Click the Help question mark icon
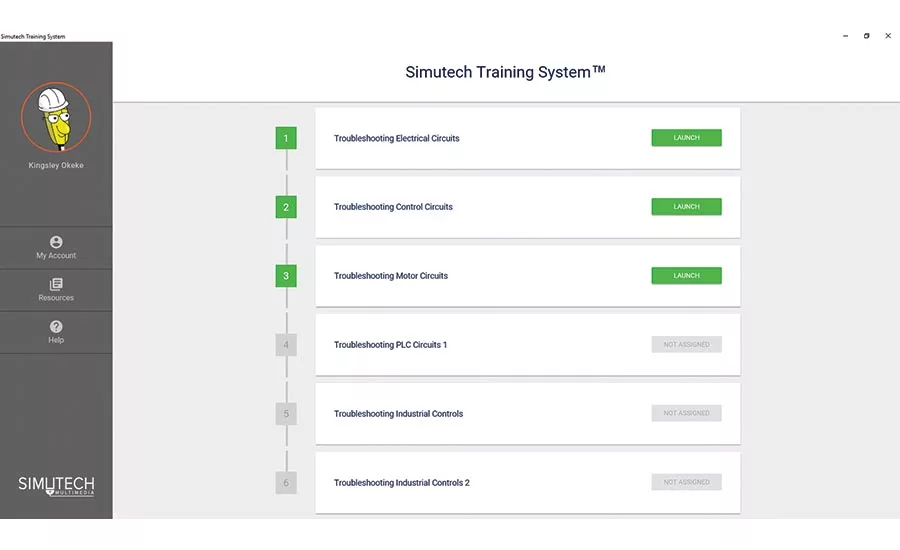The width and height of the screenshot is (900, 550). 56,327
